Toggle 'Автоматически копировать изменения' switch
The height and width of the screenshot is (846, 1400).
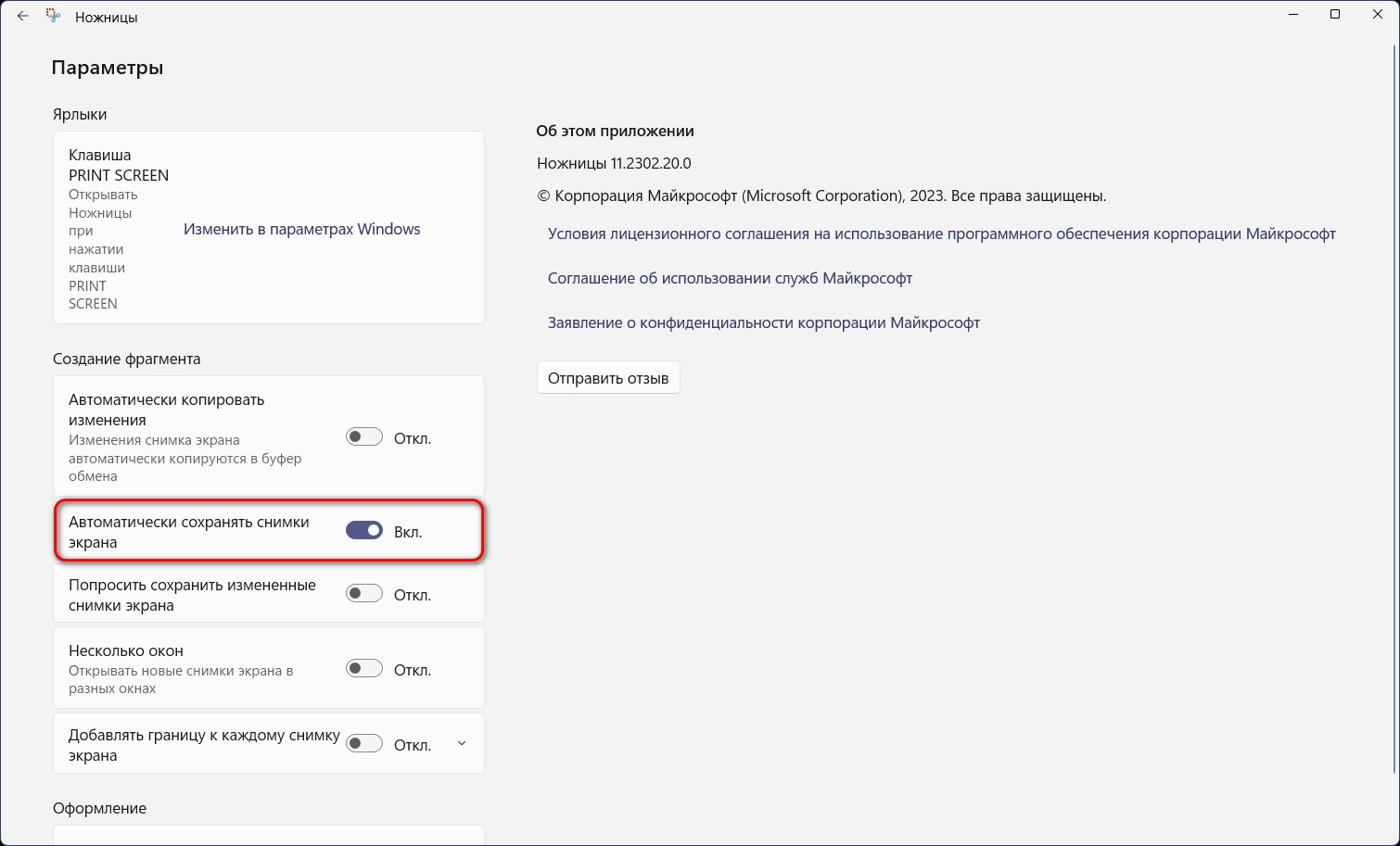364,436
